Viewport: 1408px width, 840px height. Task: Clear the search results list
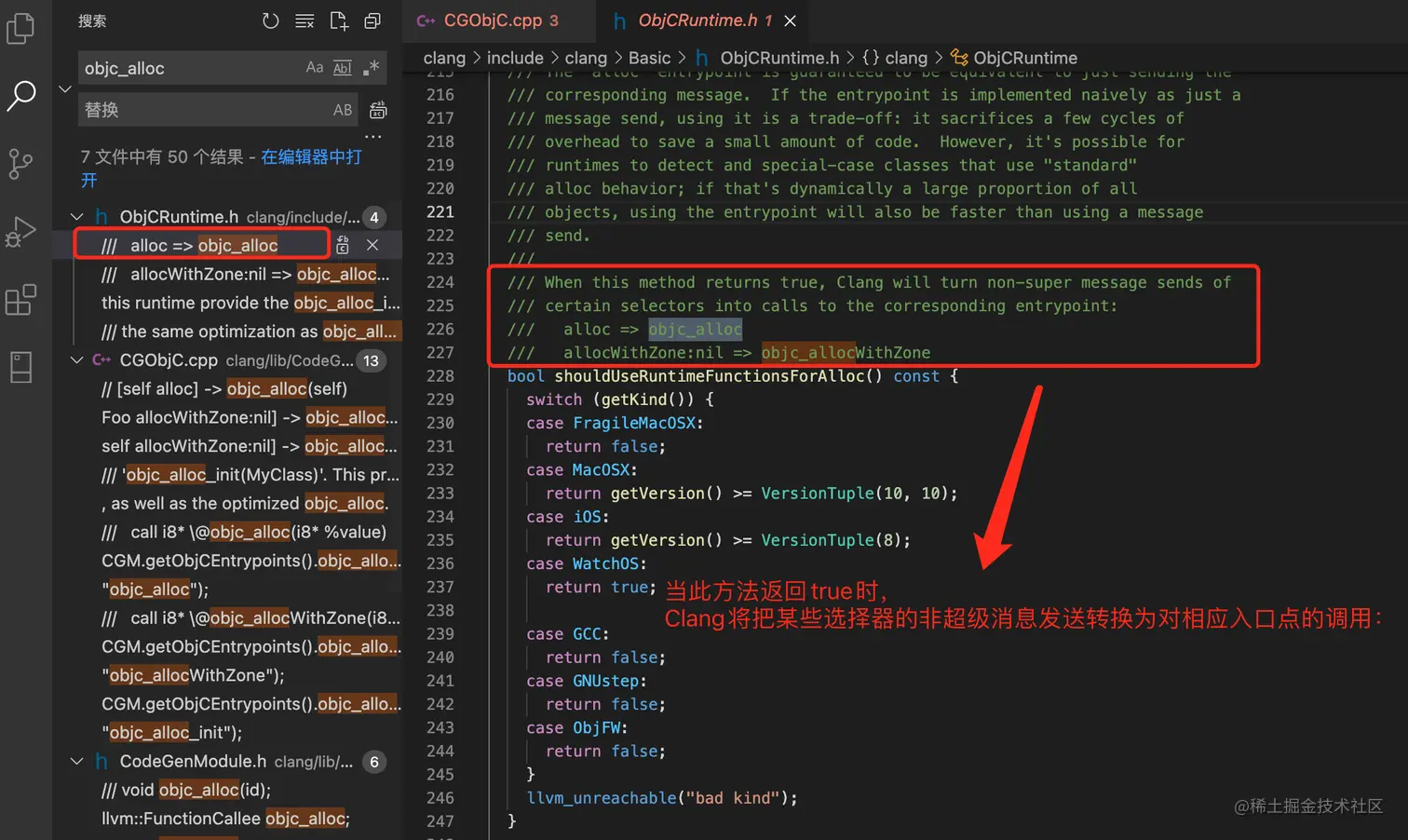[x=305, y=20]
